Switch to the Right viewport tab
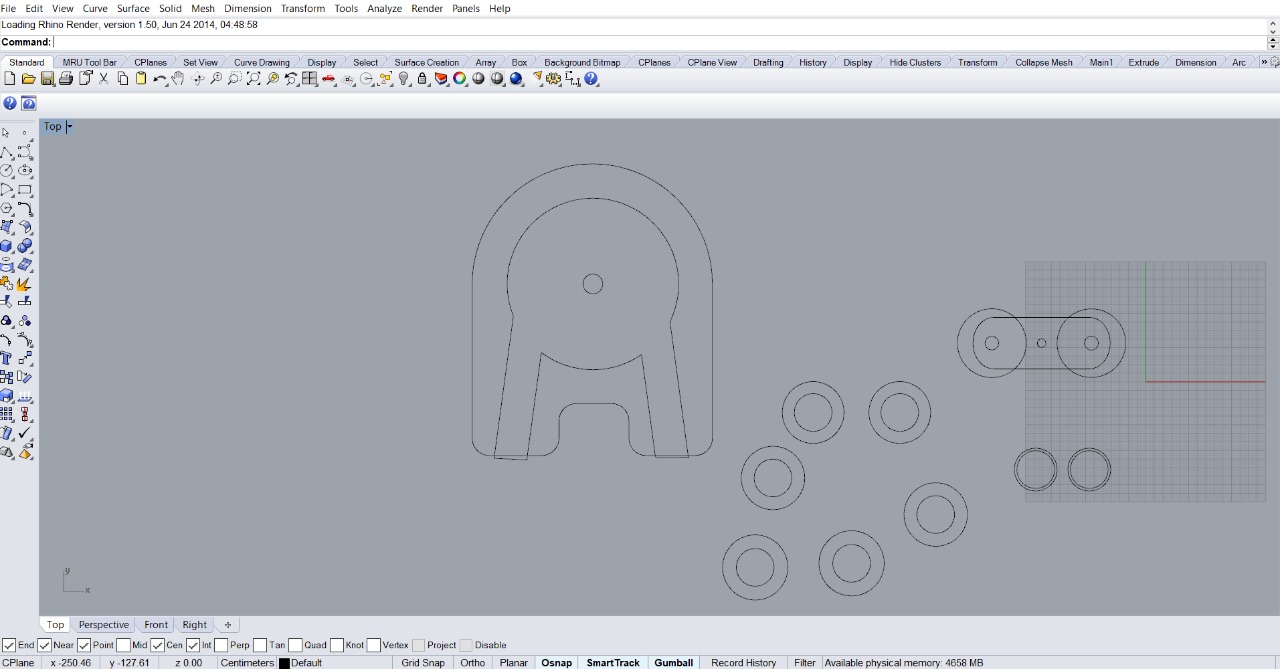 (x=195, y=625)
